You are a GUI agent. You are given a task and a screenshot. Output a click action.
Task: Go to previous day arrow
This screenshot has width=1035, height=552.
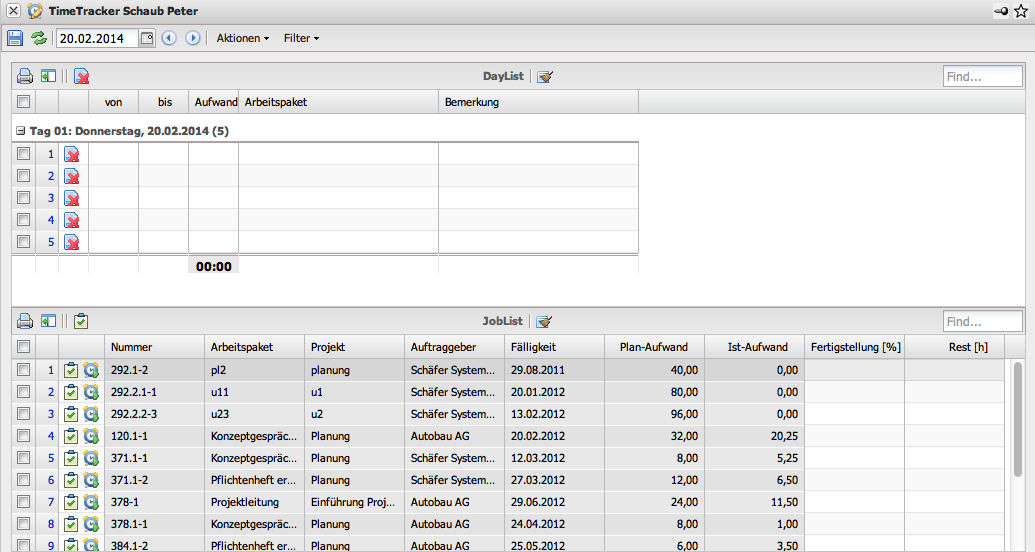coord(169,38)
